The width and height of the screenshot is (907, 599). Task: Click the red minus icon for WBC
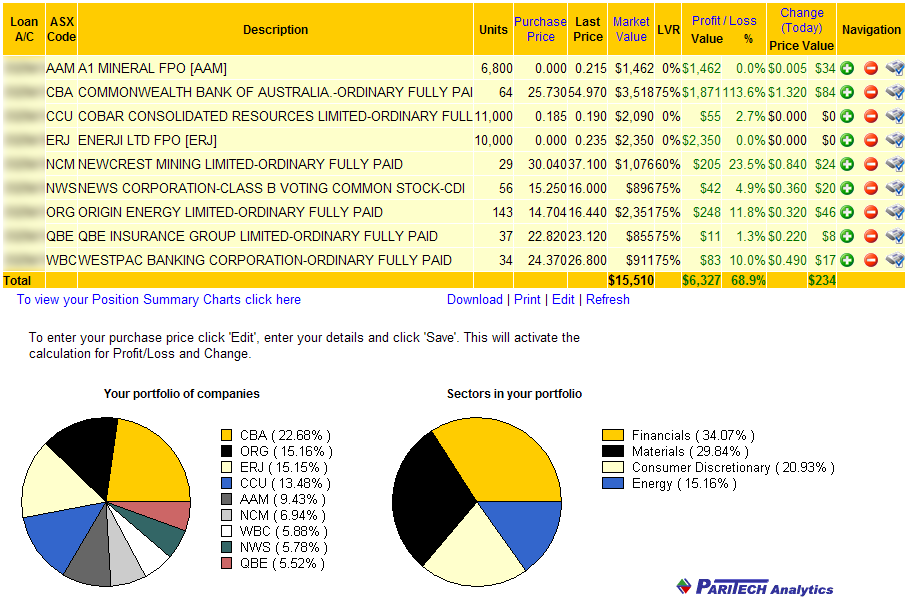(x=871, y=260)
